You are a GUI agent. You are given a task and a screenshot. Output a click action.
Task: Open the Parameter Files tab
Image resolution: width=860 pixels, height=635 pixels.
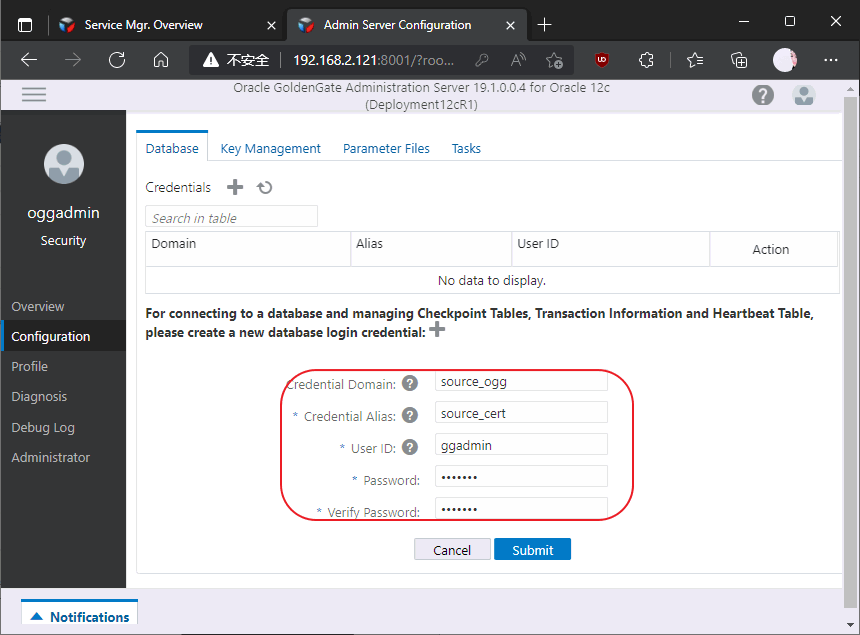coord(386,148)
